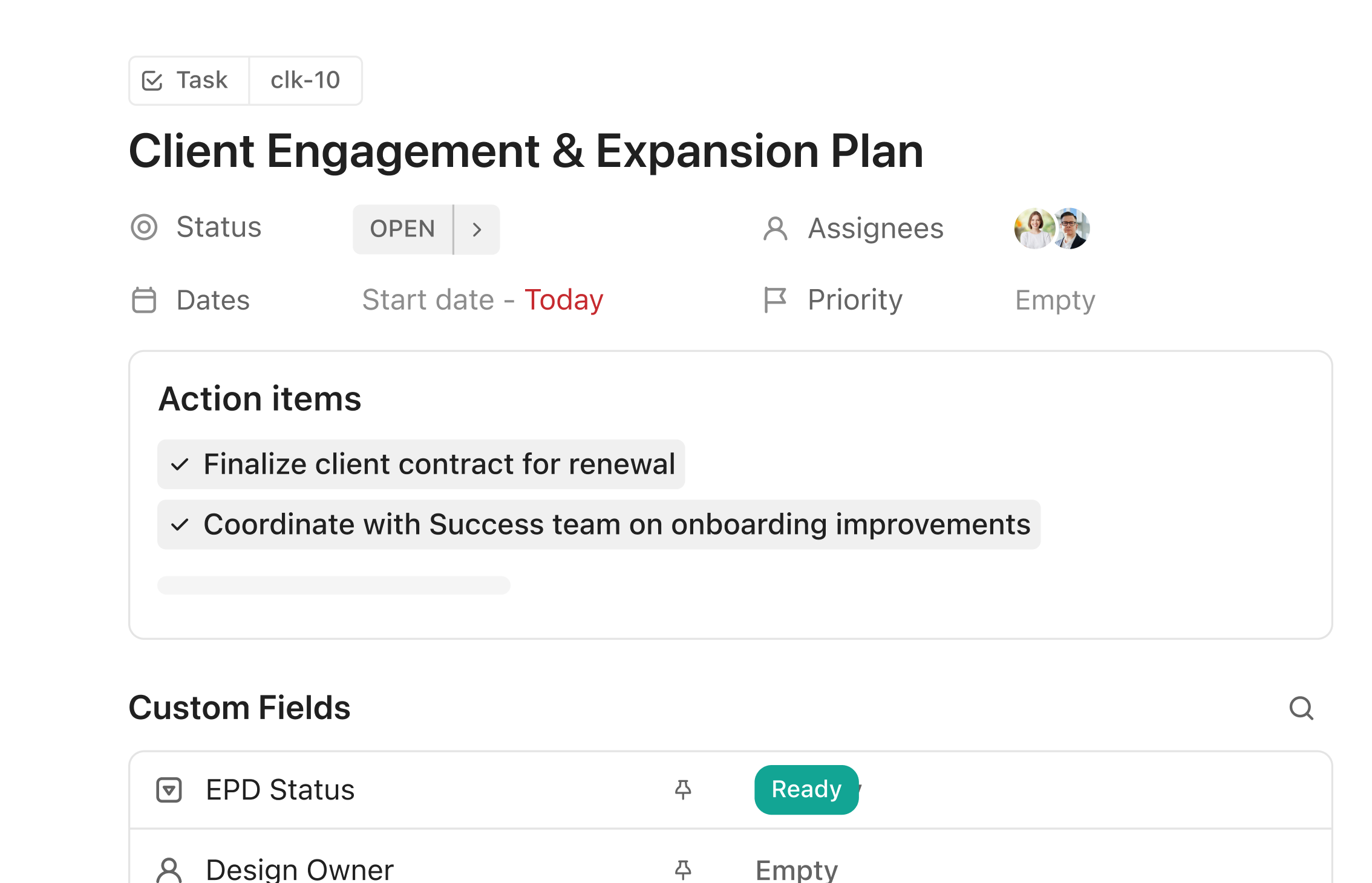Click the Status target icon
This screenshot has height=883, width=1372.
(x=144, y=227)
